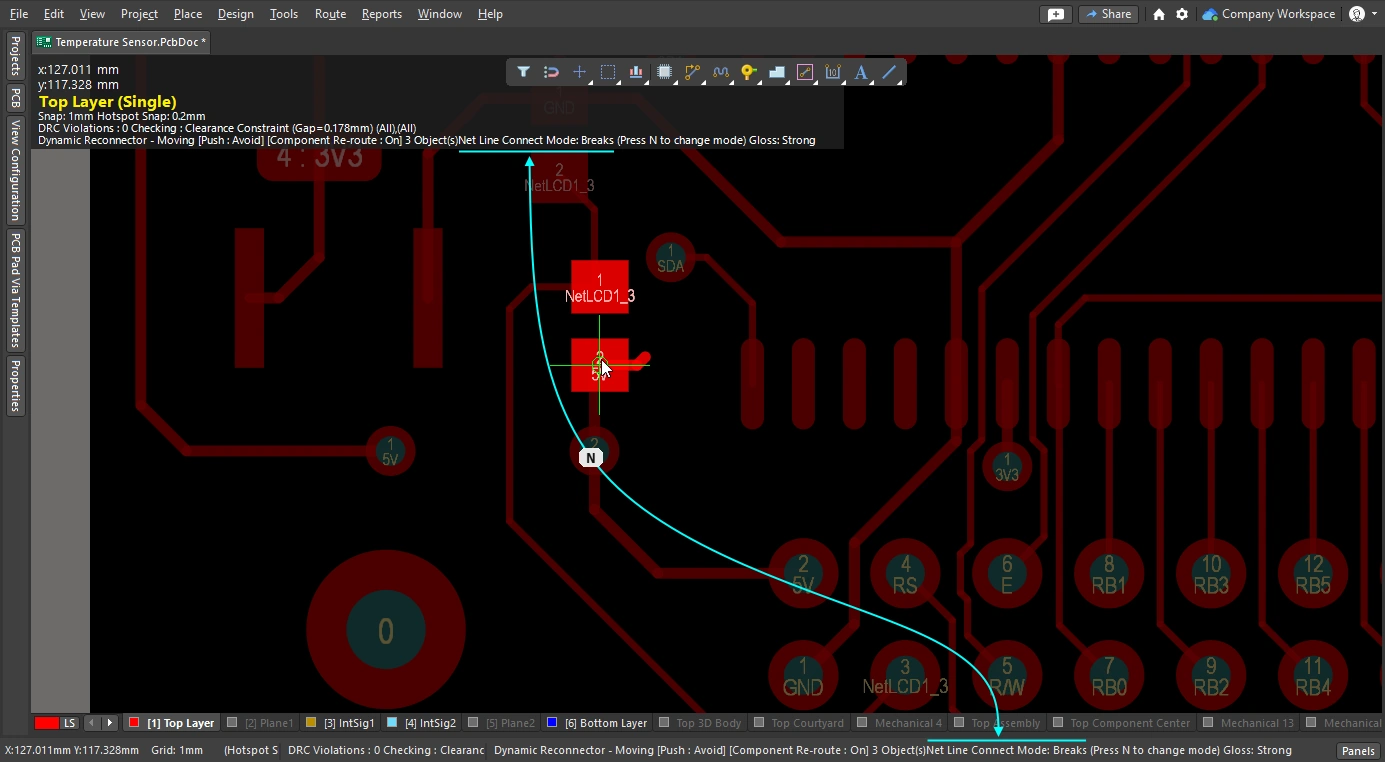Open the notifications message icon

pyautogui.click(x=1055, y=14)
